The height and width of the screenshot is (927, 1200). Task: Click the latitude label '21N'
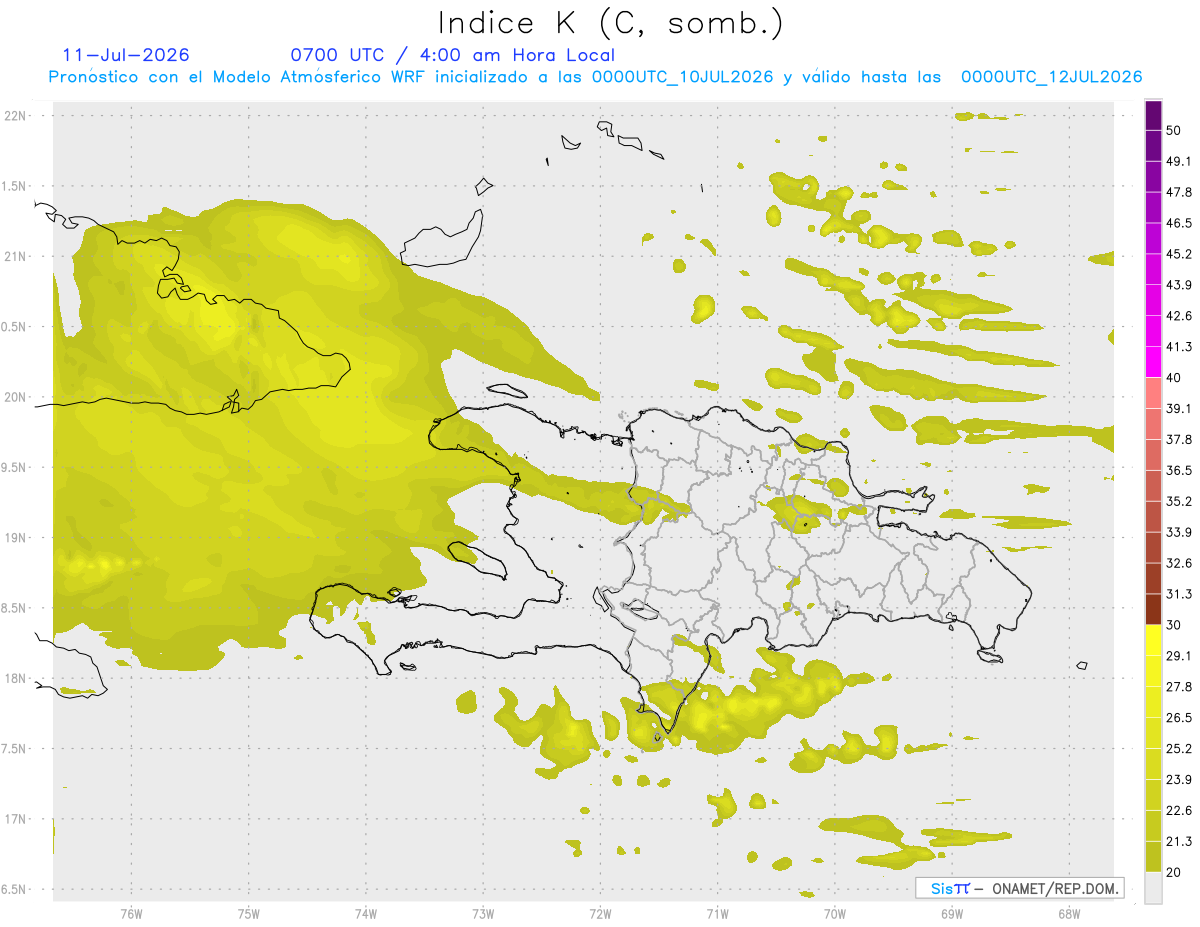pyautogui.click(x=14, y=257)
